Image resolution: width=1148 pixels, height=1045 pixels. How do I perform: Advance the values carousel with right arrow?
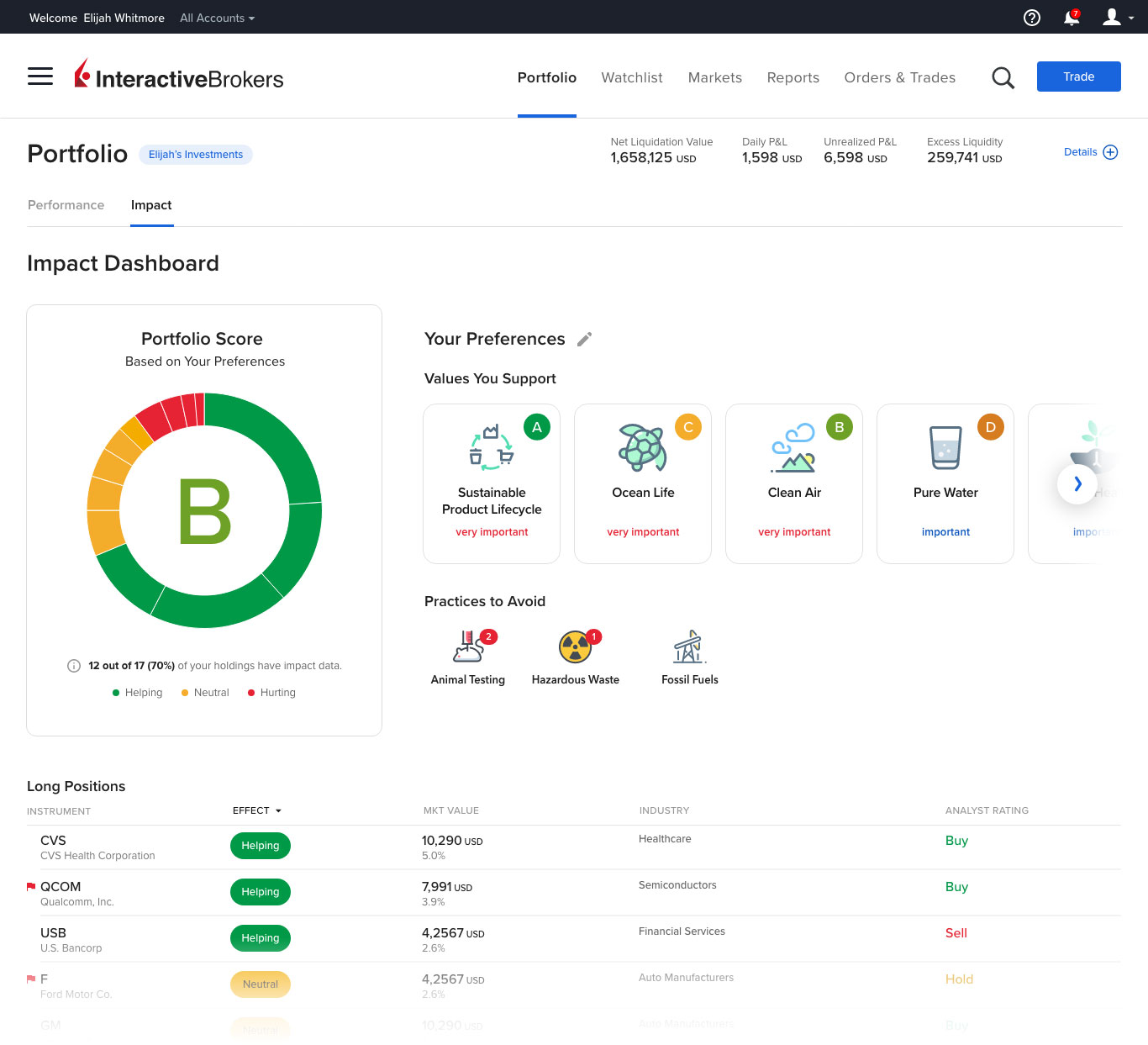point(1077,484)
